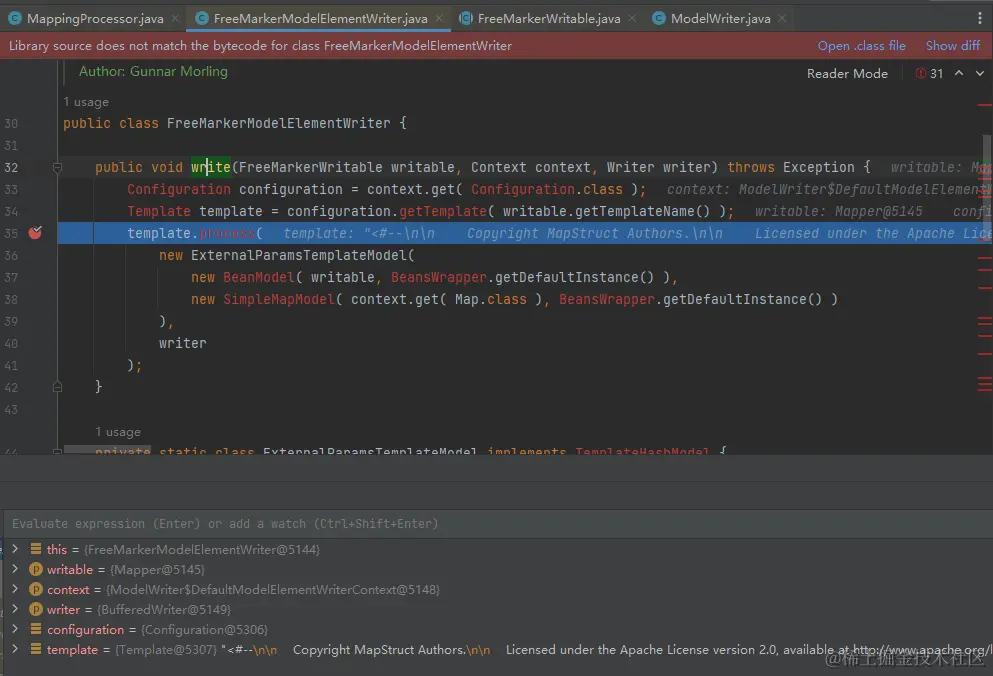This screenshot has width=993, height=676.
Task: Collapse the write method fold on line 32
Action: coord(57,168)
